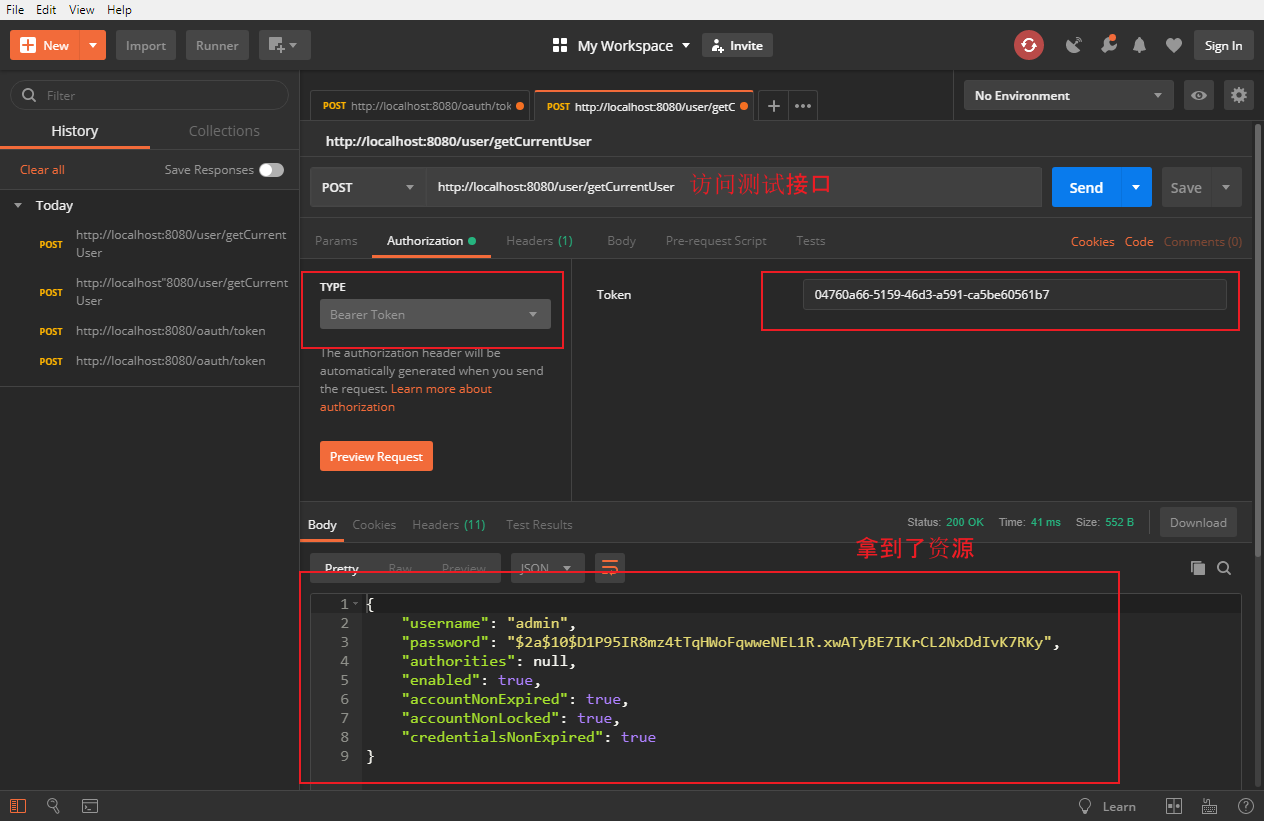Open manage environments gear icon
The image size is (1264, 821).
tap(1239, 96)
